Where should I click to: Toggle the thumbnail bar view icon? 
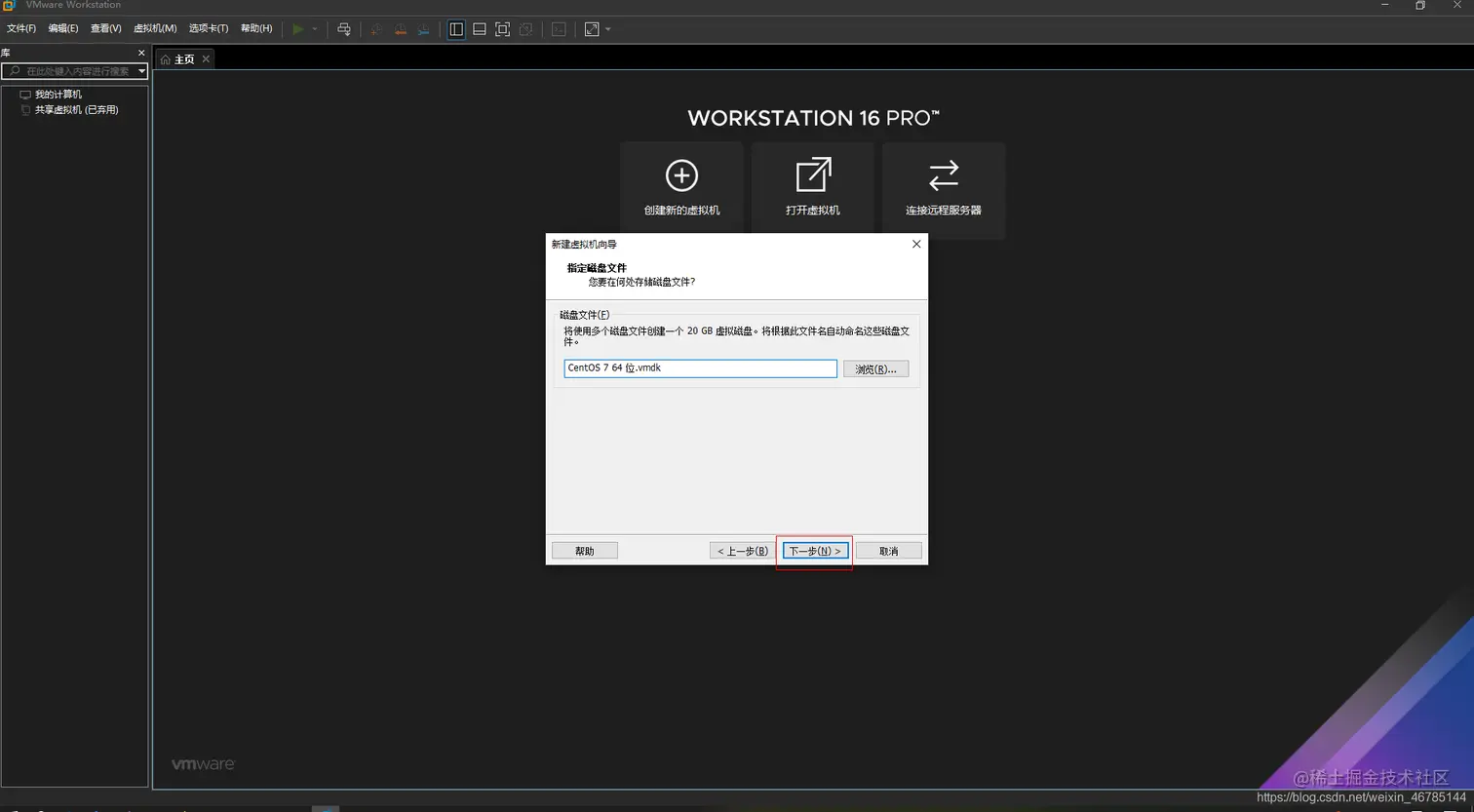click(480, 29)
